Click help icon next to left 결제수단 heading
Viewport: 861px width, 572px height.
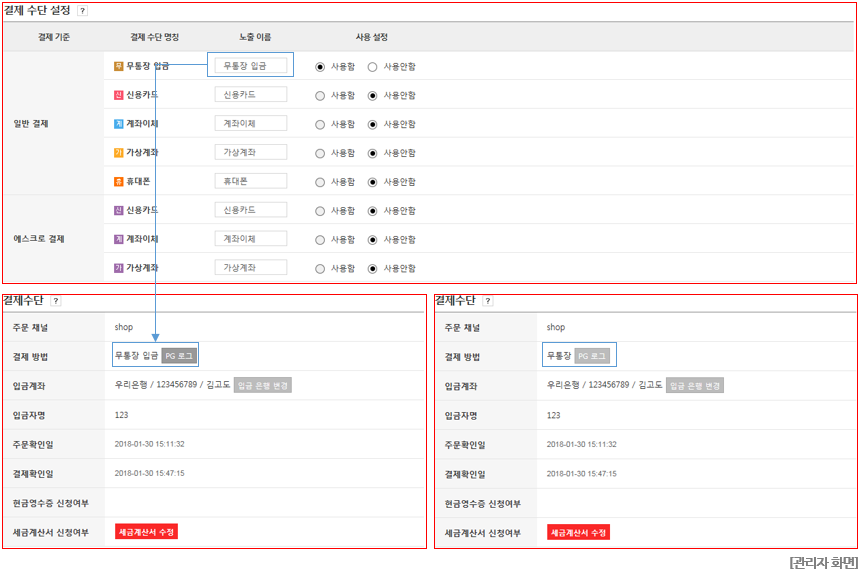point(55,301)
